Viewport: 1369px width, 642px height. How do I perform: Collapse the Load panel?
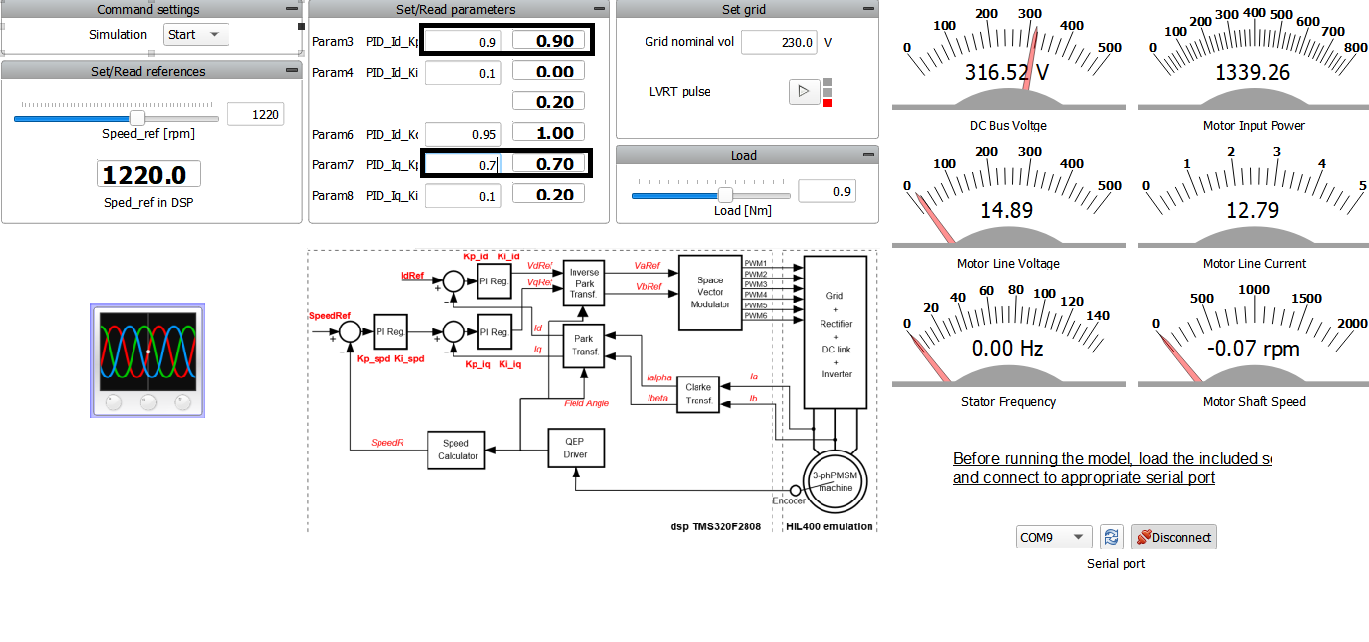tap(867, 155)
